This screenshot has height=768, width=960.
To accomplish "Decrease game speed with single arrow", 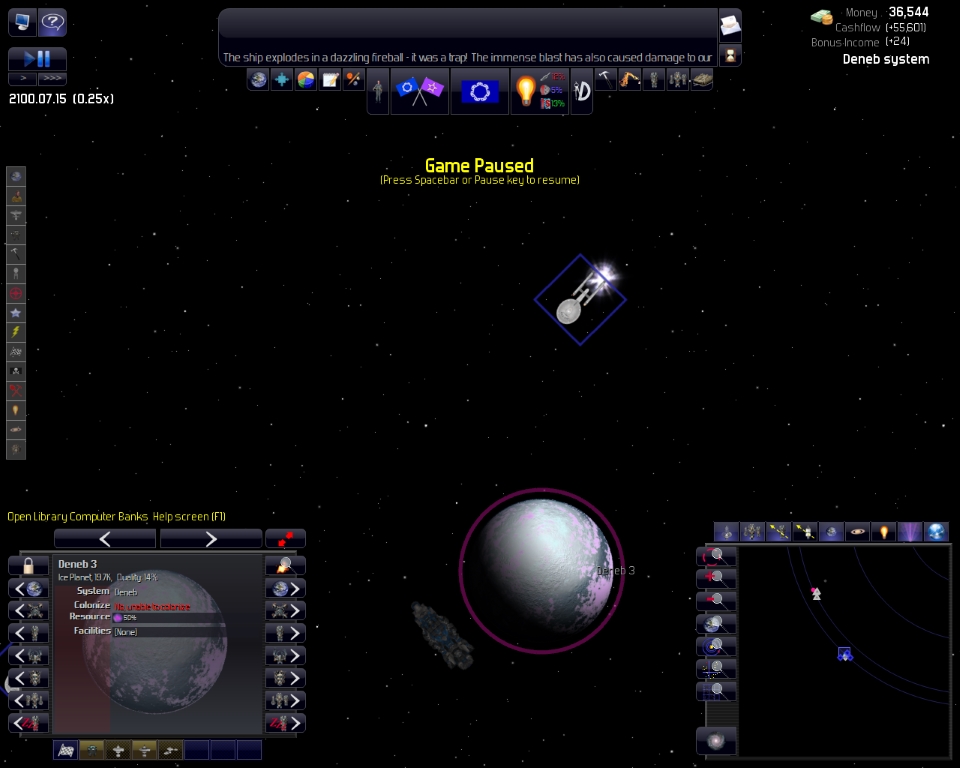I will coord(23,78).
